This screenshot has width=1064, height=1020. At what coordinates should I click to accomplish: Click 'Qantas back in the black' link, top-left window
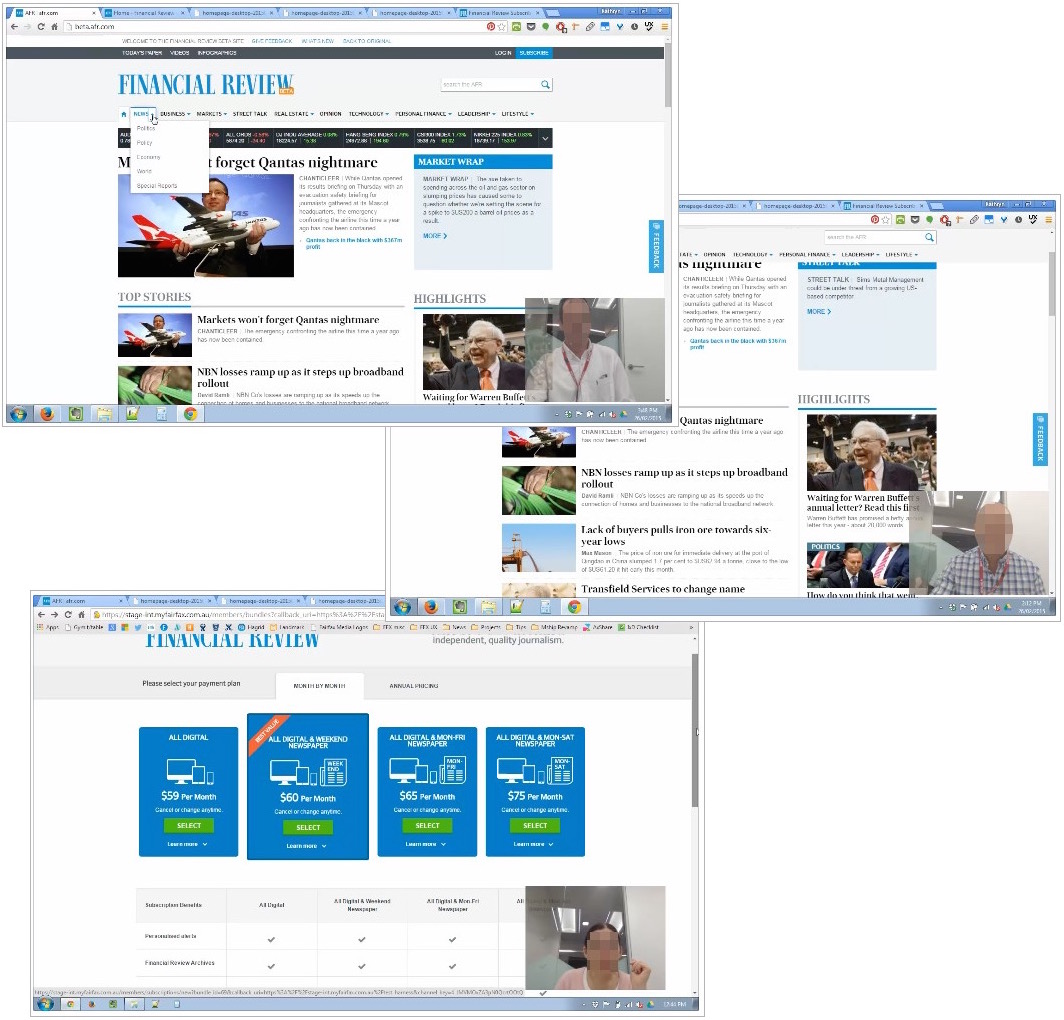[x=354, y=243]
